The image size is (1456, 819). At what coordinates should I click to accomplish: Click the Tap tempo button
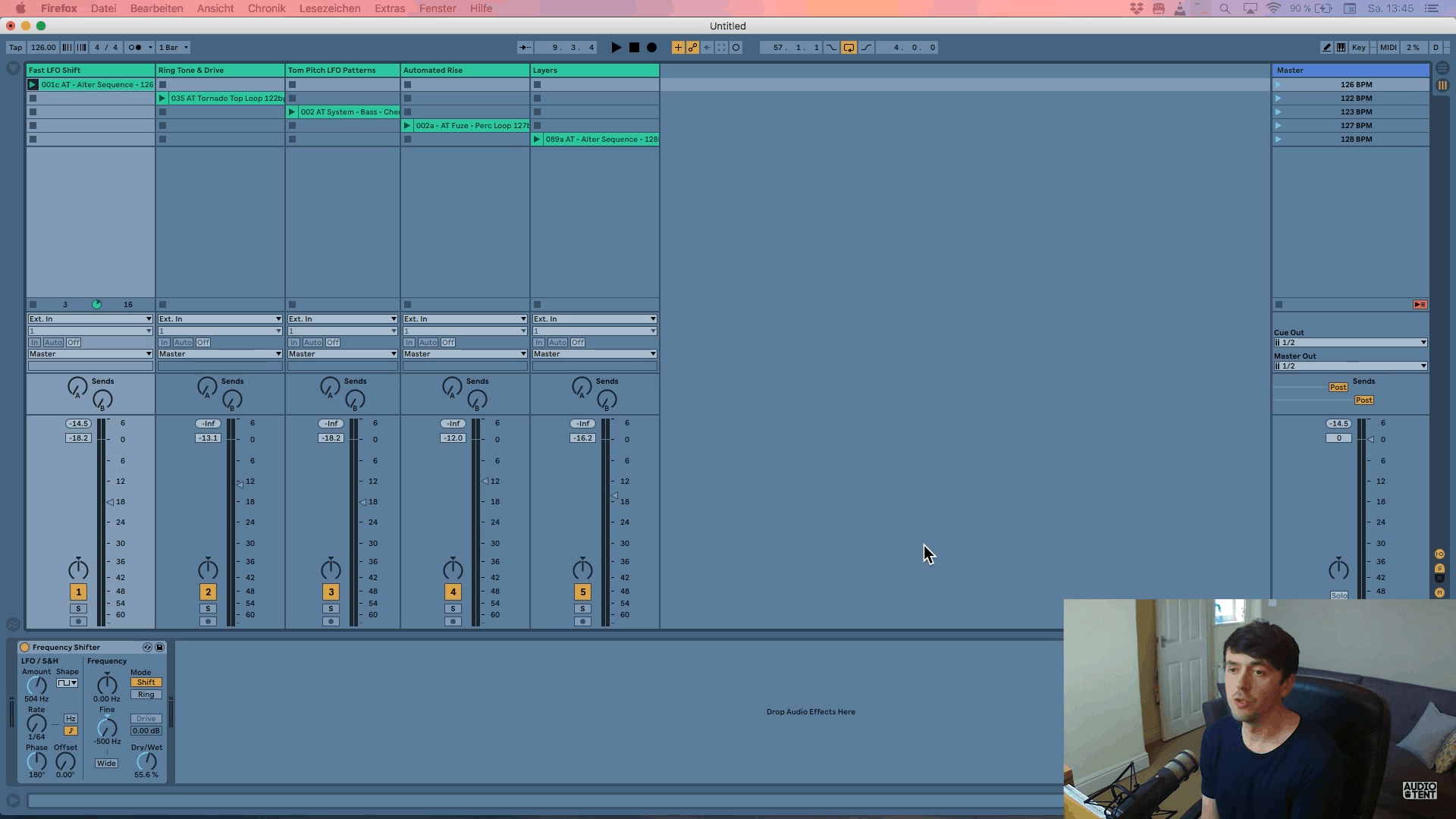tap(15, 47)
